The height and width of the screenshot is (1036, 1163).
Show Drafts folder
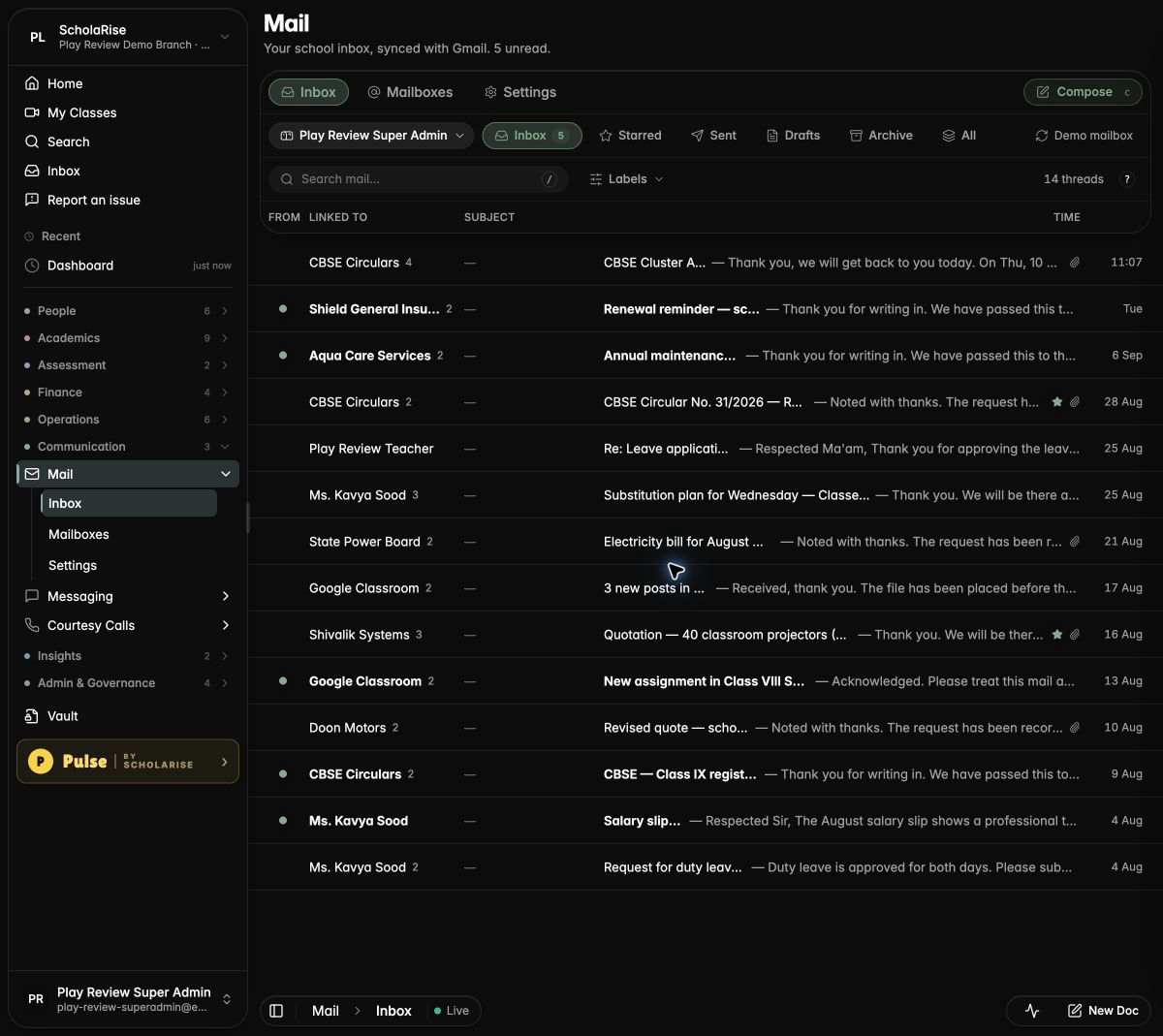pos(793,136)
